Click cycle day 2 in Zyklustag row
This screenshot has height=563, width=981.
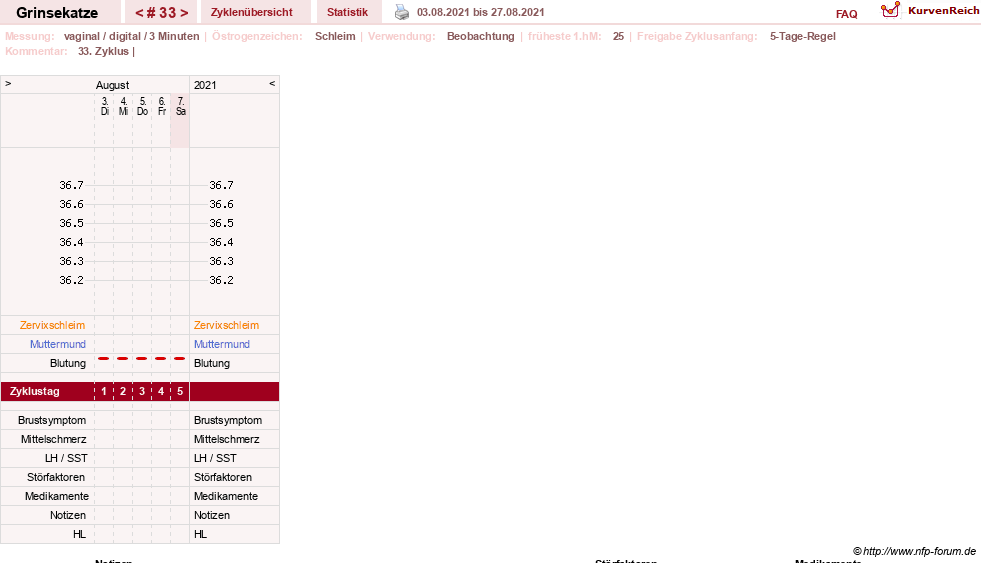[123, 392]
